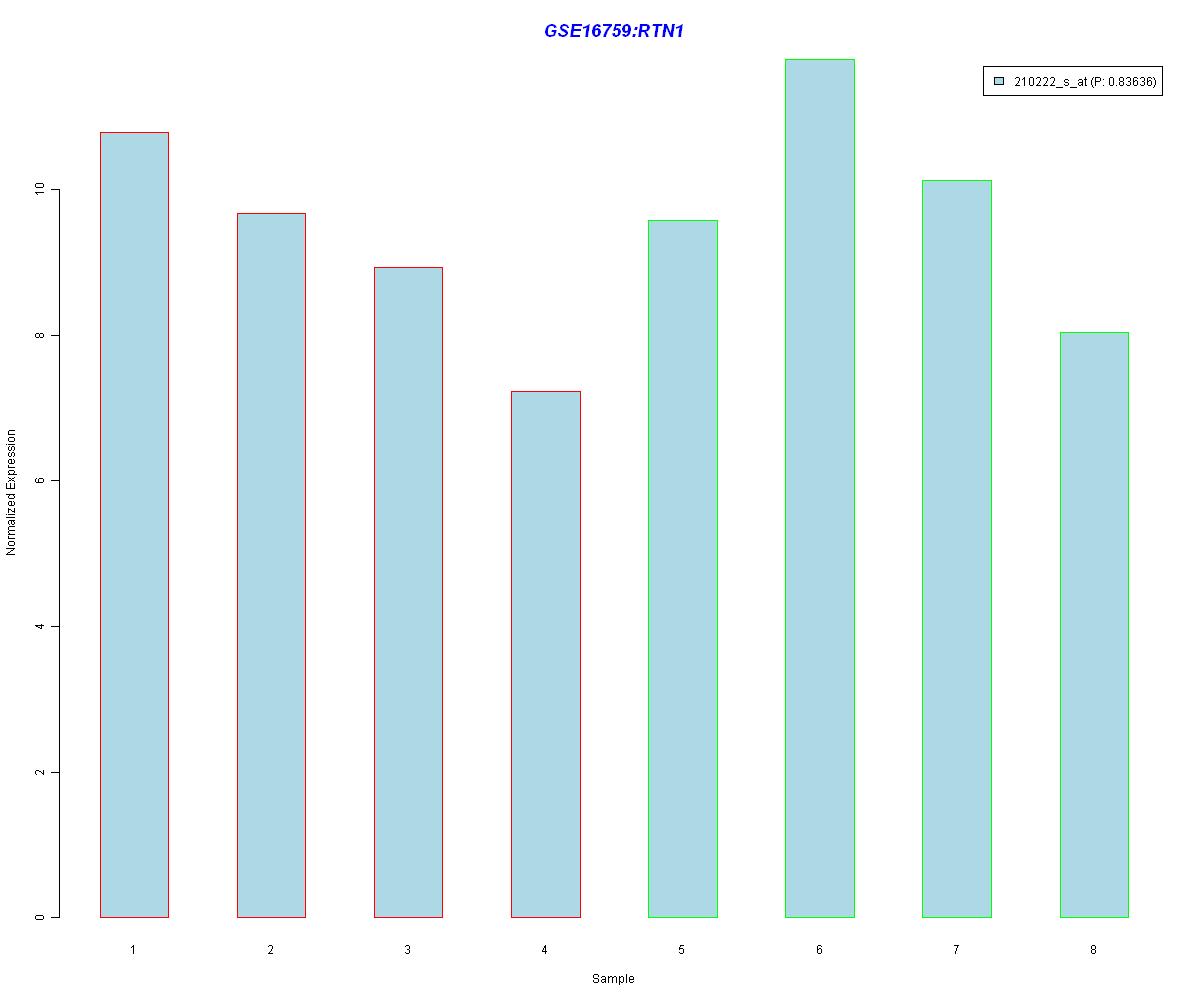1200x1000 pixels.
Task: Click the legend's light blue color swatch
Action: (998, 82)
